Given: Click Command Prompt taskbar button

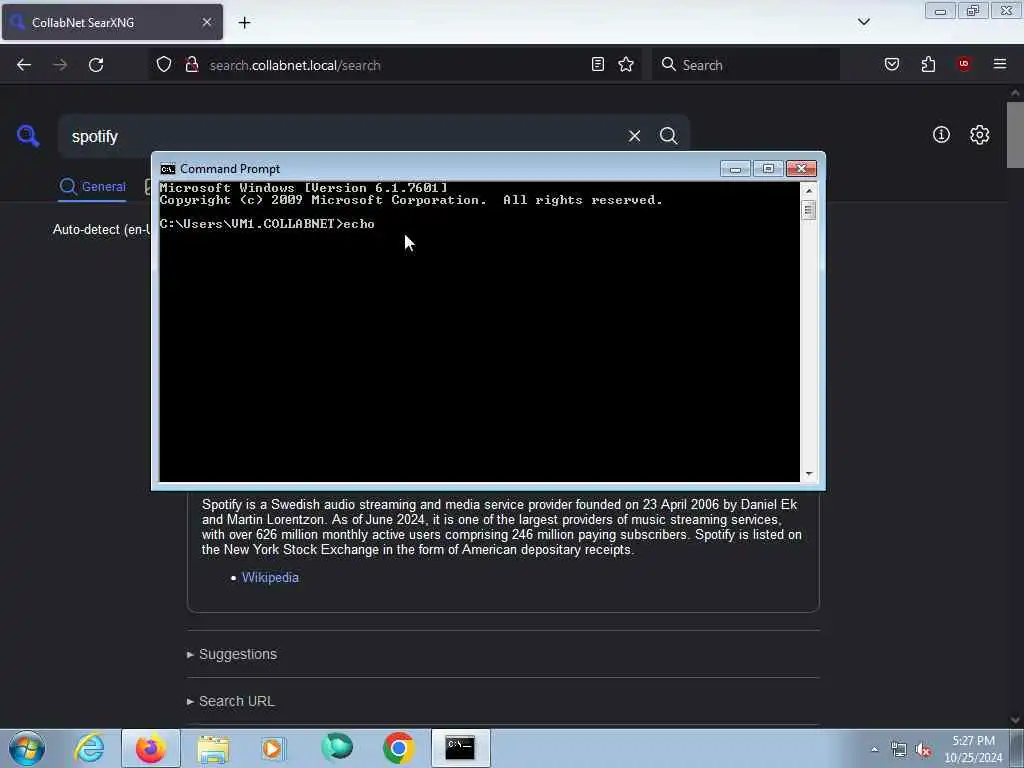Looking at the screenshot, I should tap(460, 748).
